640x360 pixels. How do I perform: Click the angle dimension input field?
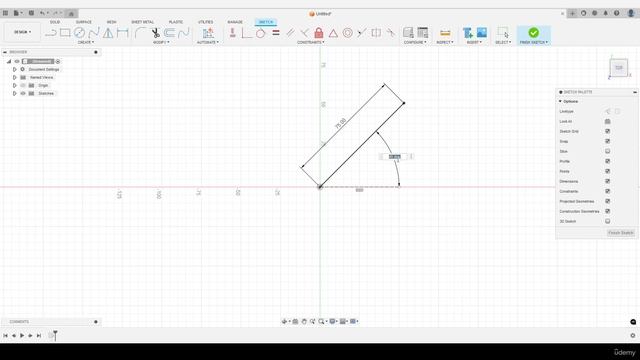(394, 157)
